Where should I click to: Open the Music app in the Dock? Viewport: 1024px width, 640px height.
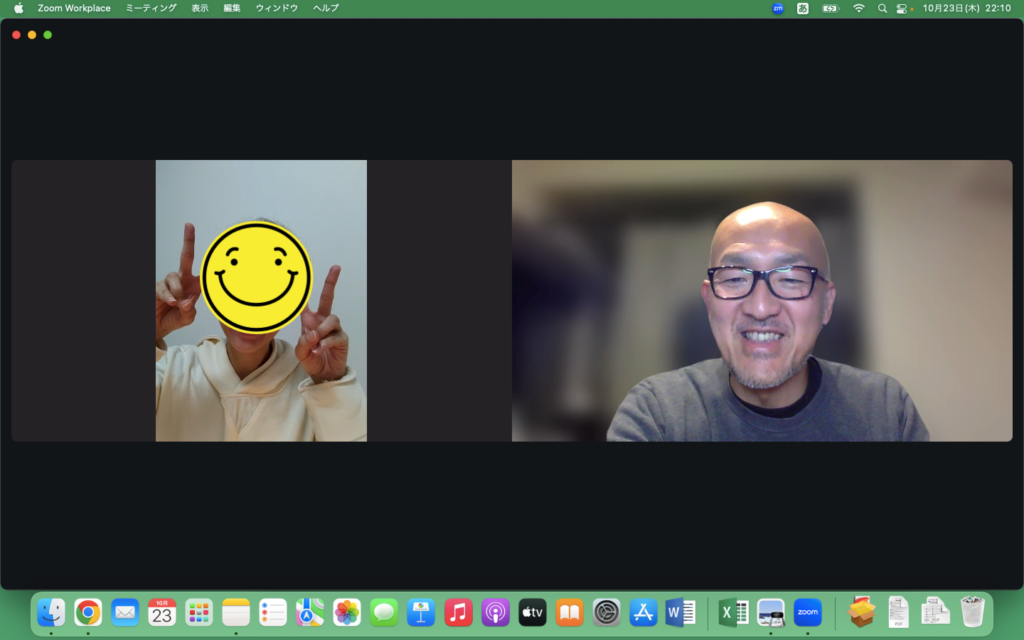(458, 612)
